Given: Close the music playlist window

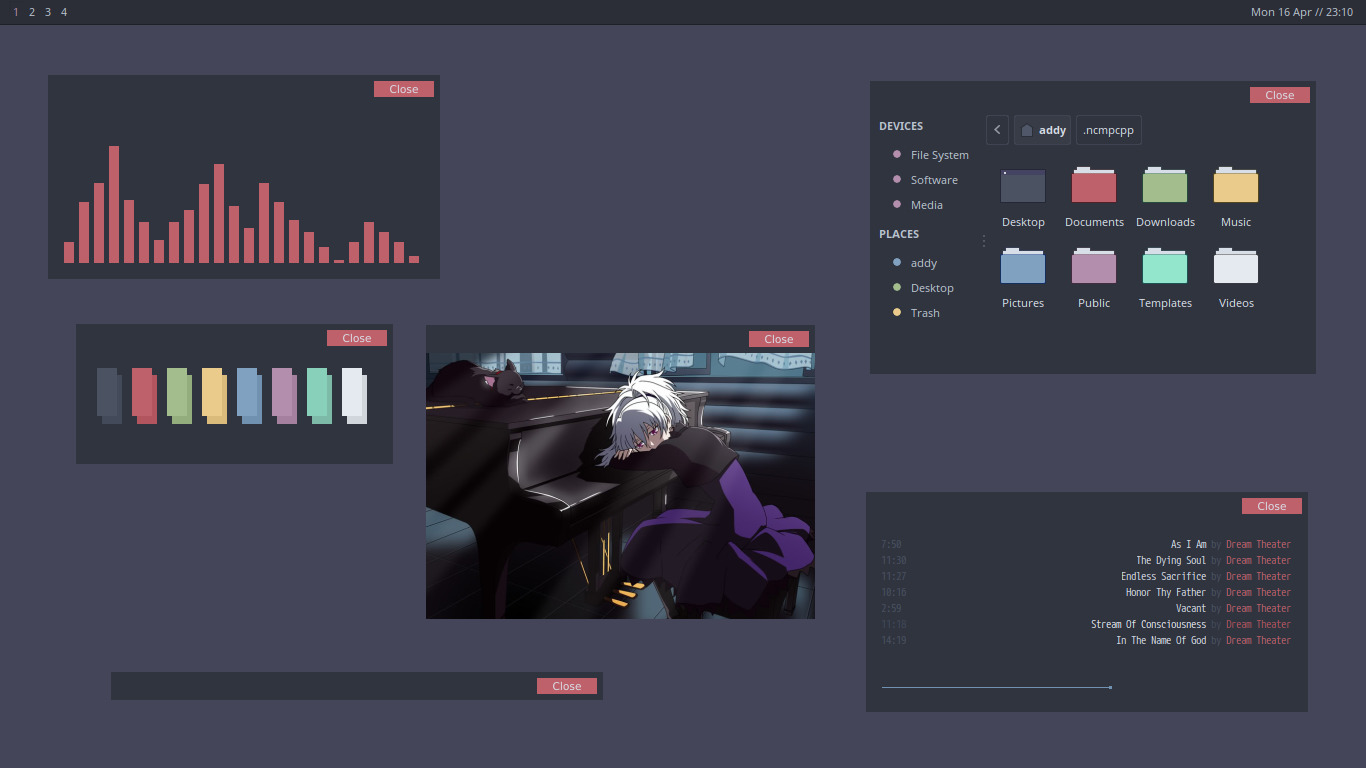Looking at the screenshot, I should 1272,506.
